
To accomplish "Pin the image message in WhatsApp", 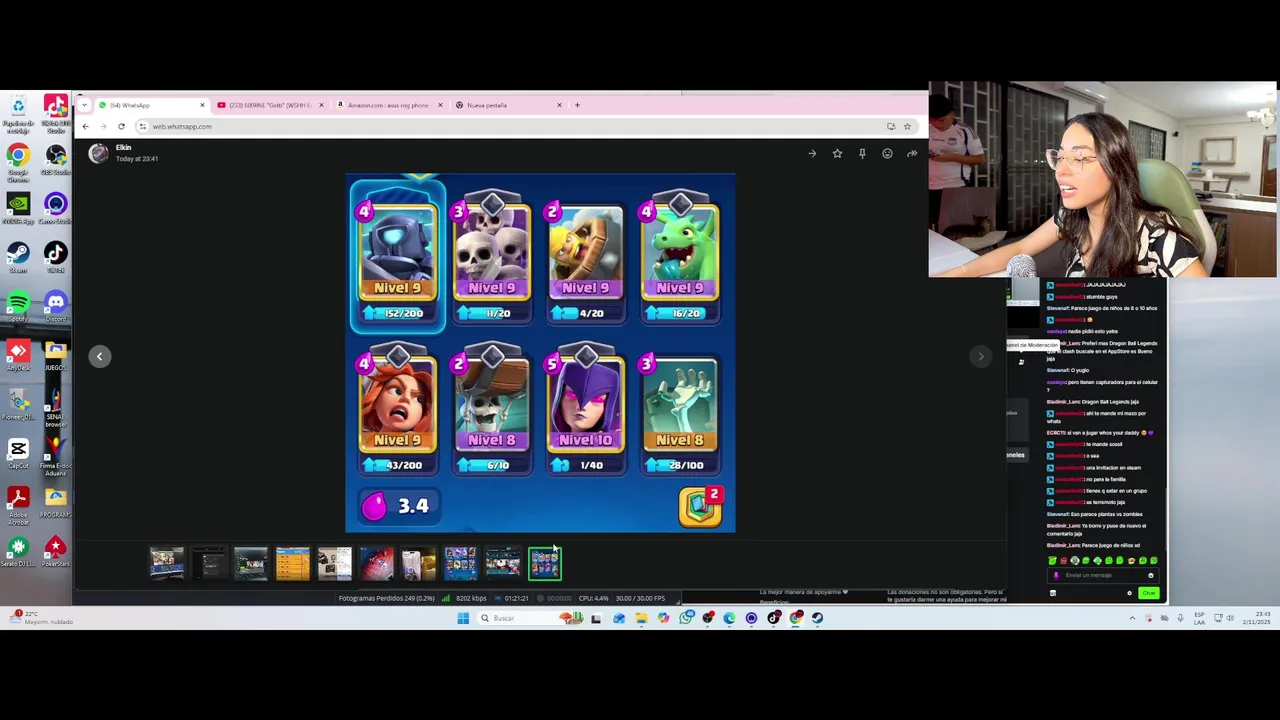I will pos(862,153).
